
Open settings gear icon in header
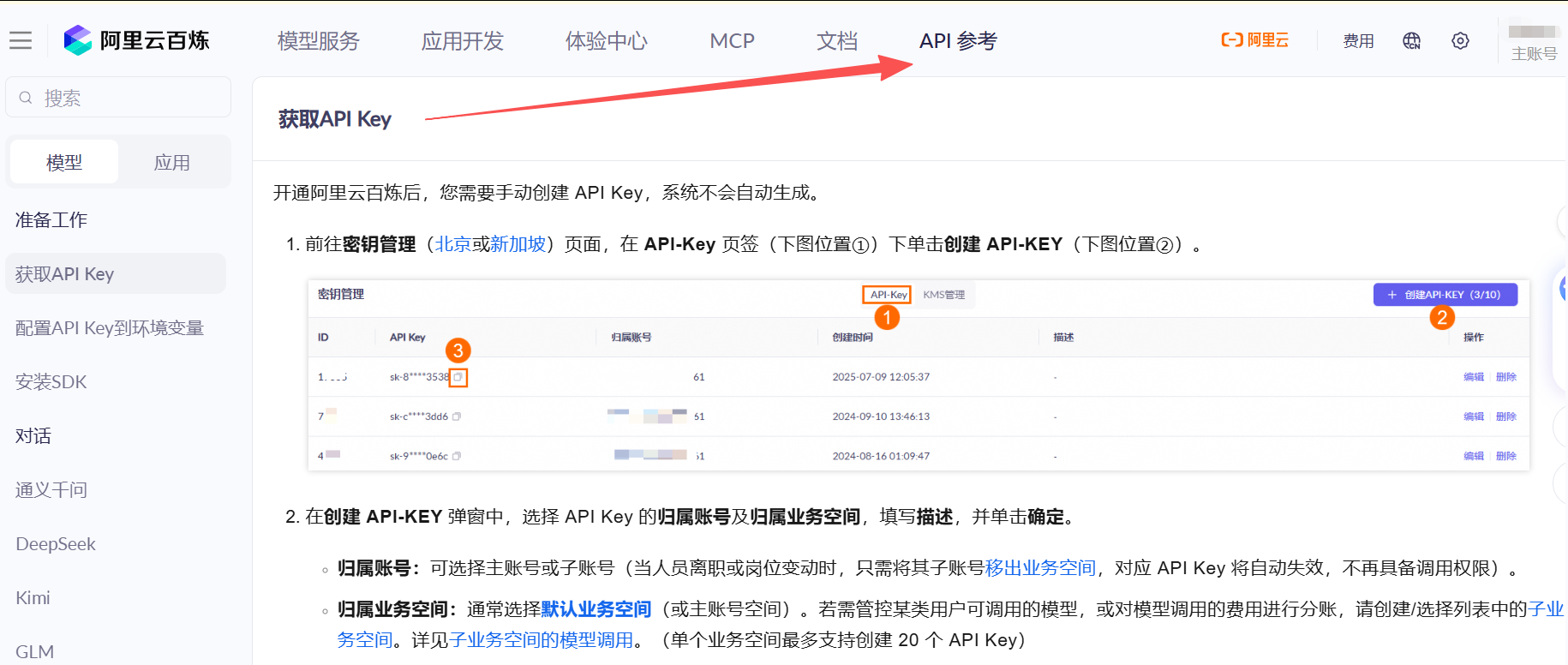pos(1460,40)
